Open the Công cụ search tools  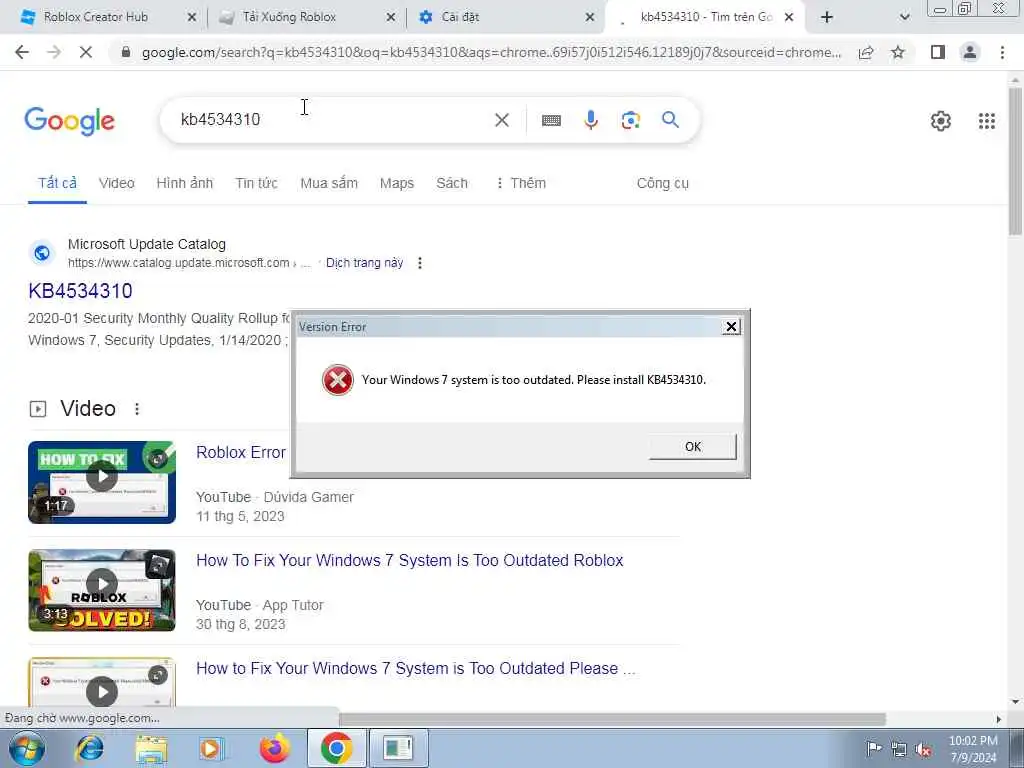point(662,184)
